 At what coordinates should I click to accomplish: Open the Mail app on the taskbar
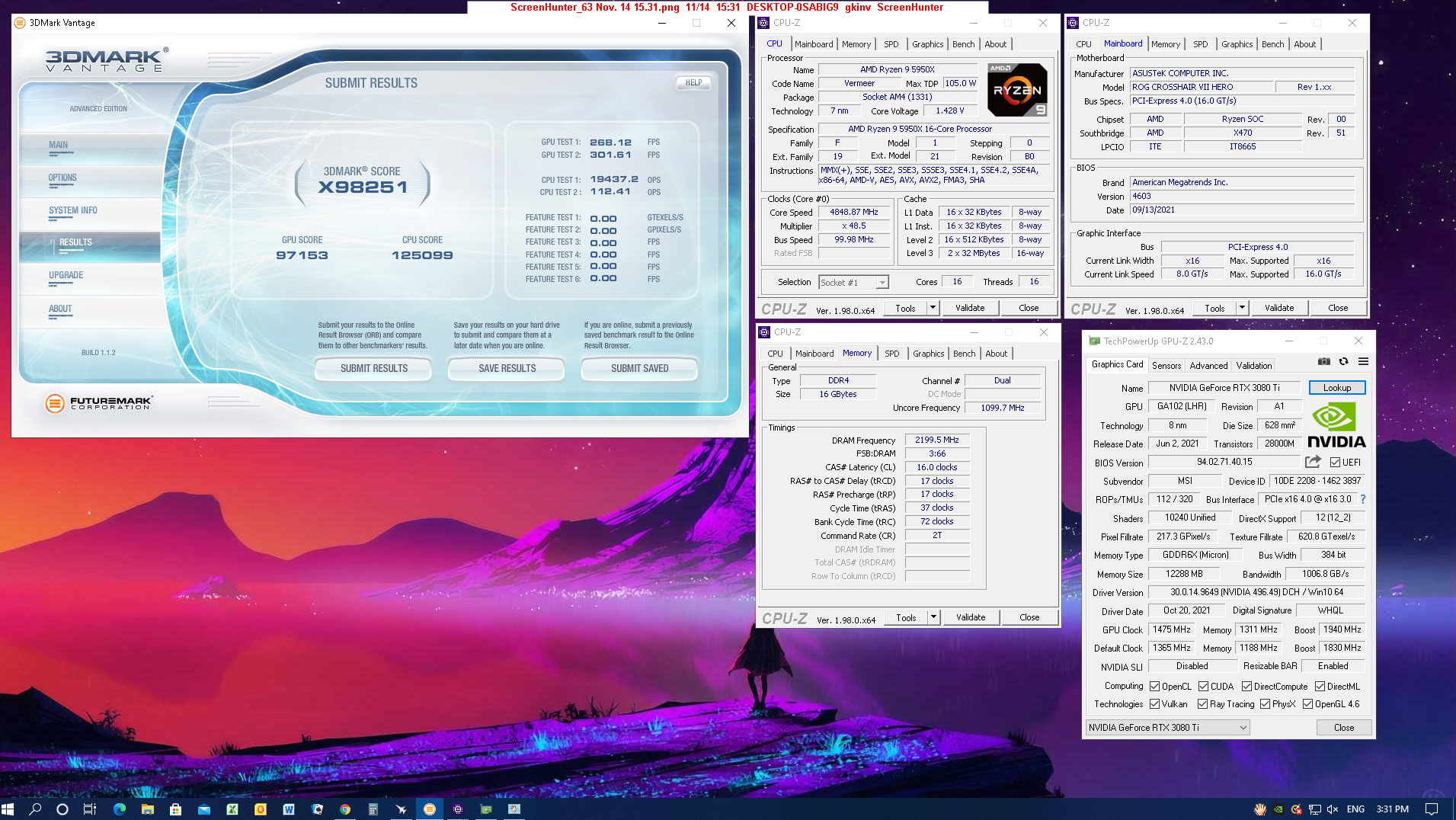click(x=204, y=809)
